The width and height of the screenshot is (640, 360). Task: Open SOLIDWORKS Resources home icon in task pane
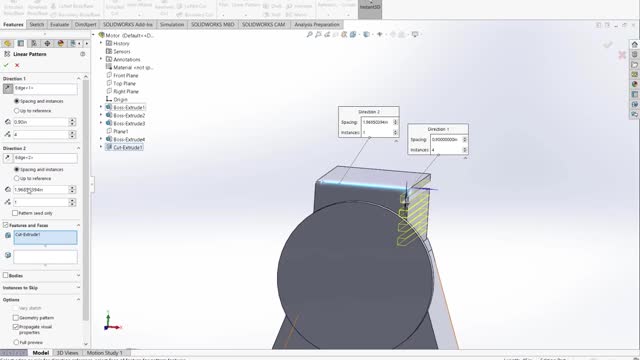pos(634,44)
